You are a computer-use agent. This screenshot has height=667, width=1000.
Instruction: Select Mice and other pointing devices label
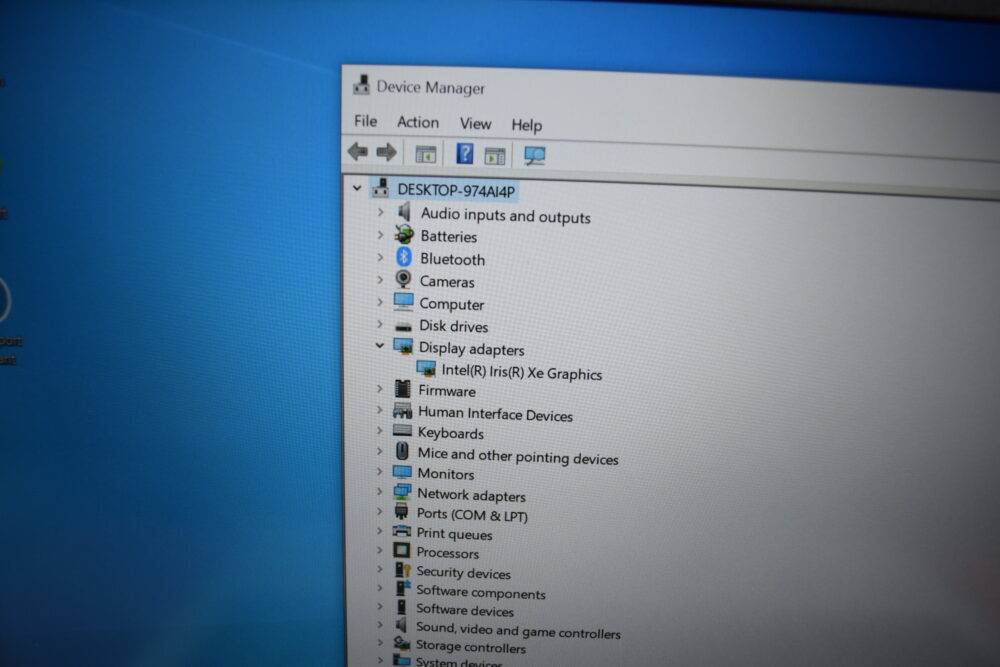518,456
